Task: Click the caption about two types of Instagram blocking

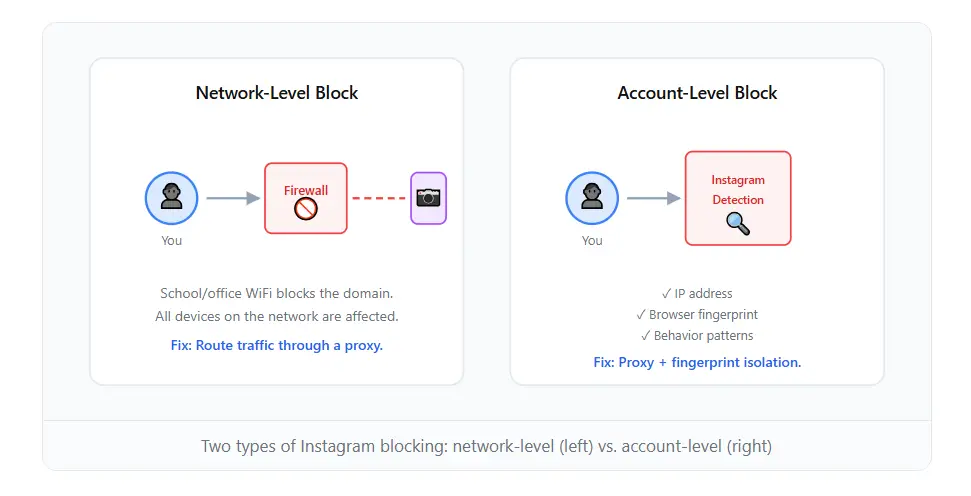Action: click(x=486, y=446)
